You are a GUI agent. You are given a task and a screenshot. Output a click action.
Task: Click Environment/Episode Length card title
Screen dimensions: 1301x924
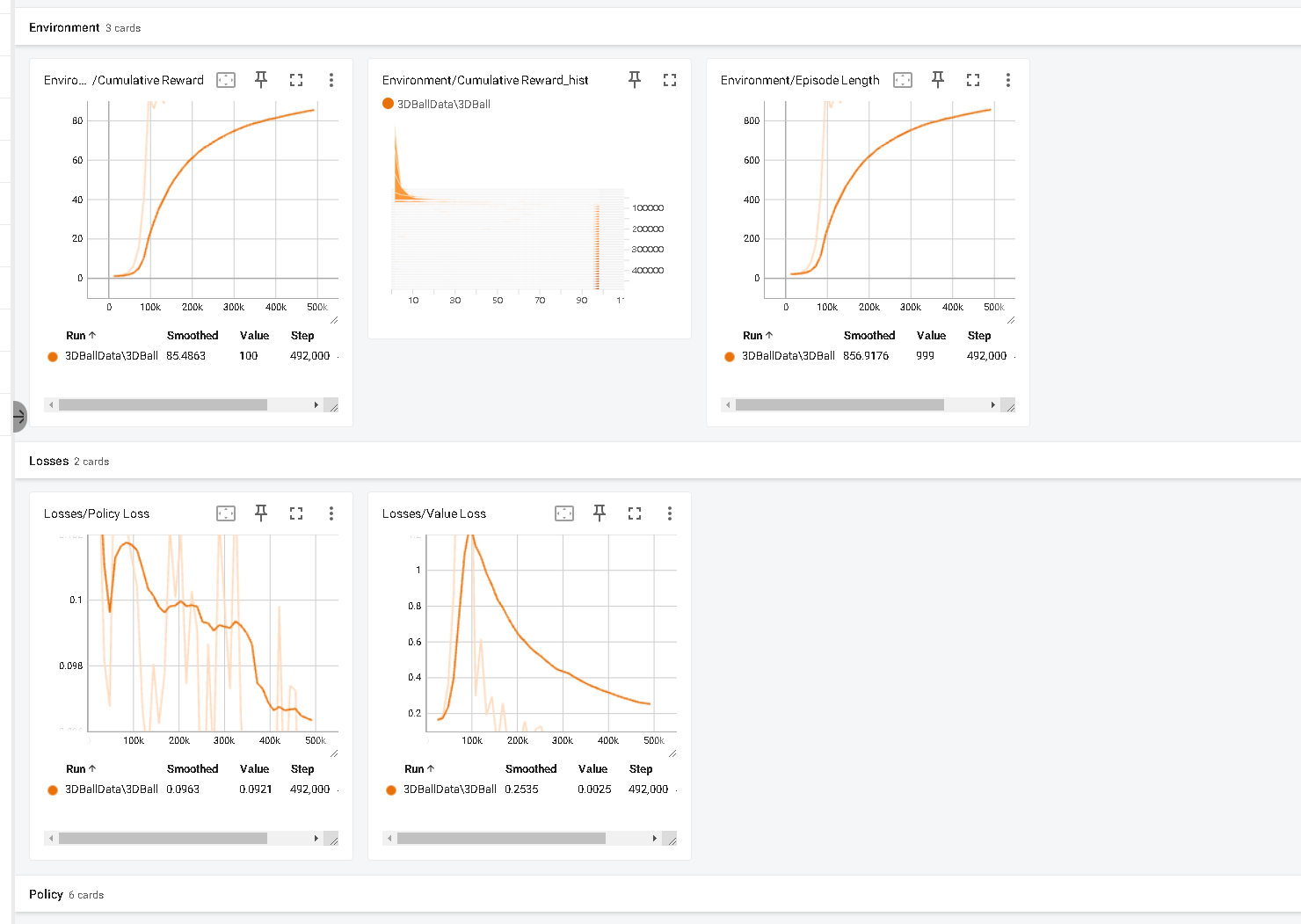[800, 80]
